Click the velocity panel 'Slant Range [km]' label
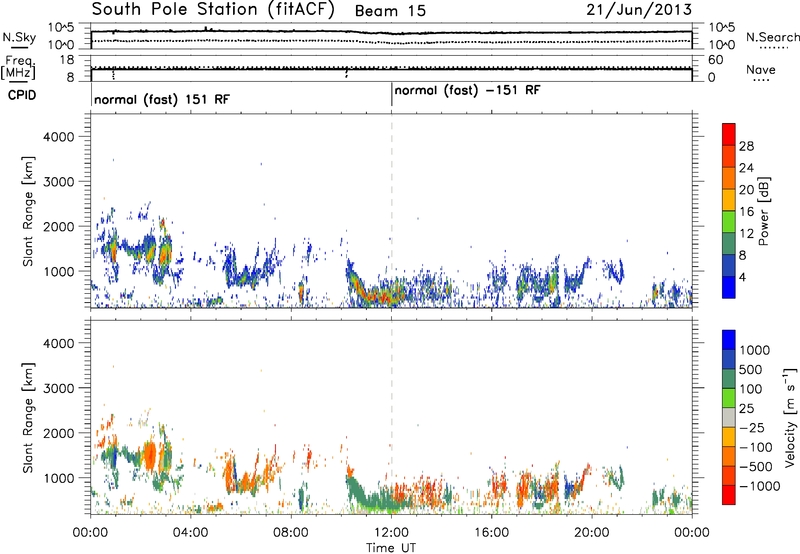The width and height of the screenshot is (800, 554). tap(28, 418)
